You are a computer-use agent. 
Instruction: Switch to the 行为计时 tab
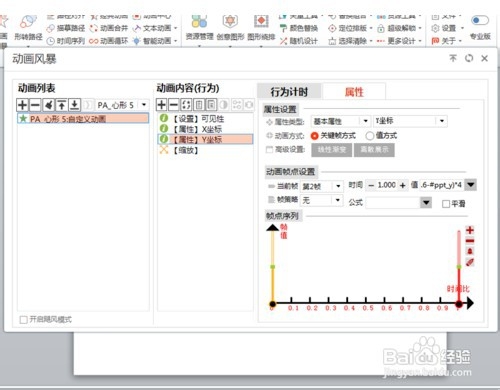tap(289, 91)
